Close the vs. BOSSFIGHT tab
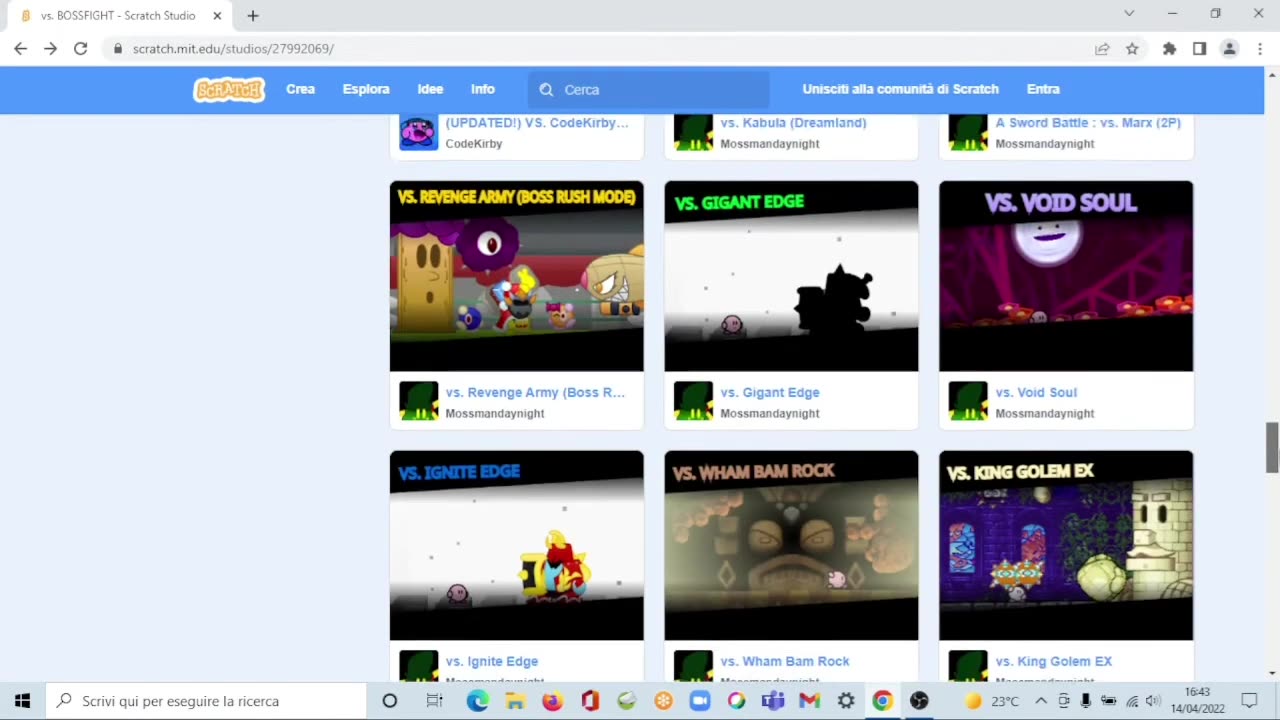The width and height of the screenshot is (1280, 720). tap(217, 15)
